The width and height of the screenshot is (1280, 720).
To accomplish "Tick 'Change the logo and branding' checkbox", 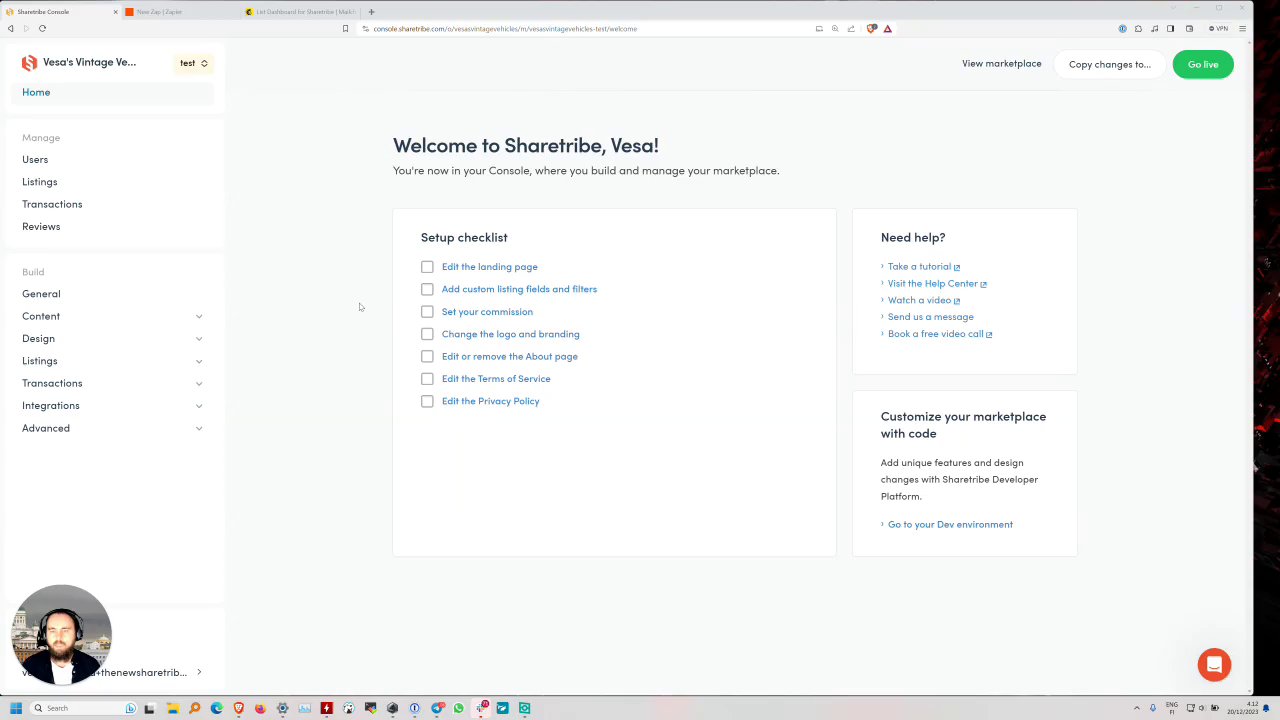I will (427, 334).
